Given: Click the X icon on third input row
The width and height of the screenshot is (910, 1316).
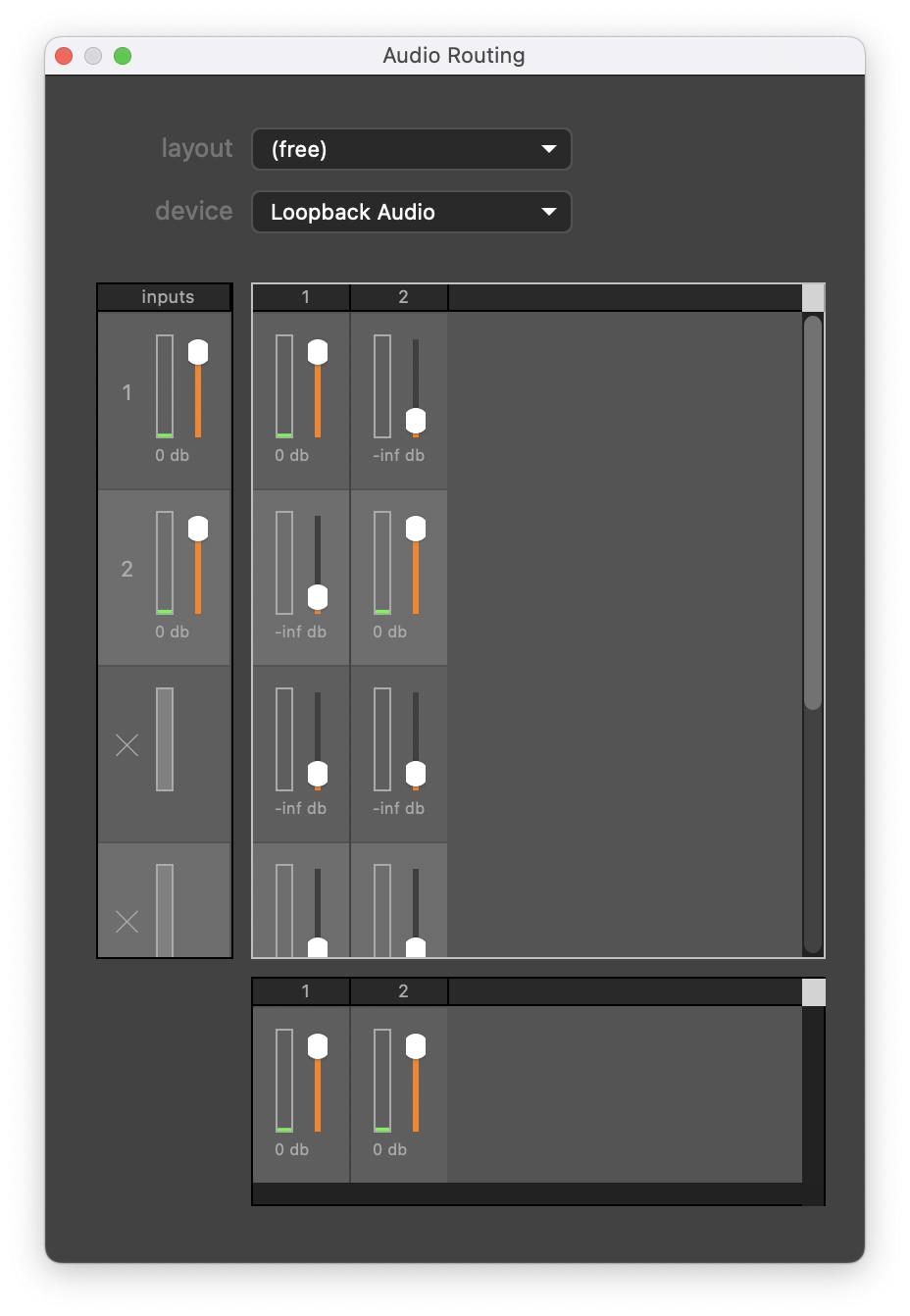Looking at the screenshot, I should click(x=126, y=745).
